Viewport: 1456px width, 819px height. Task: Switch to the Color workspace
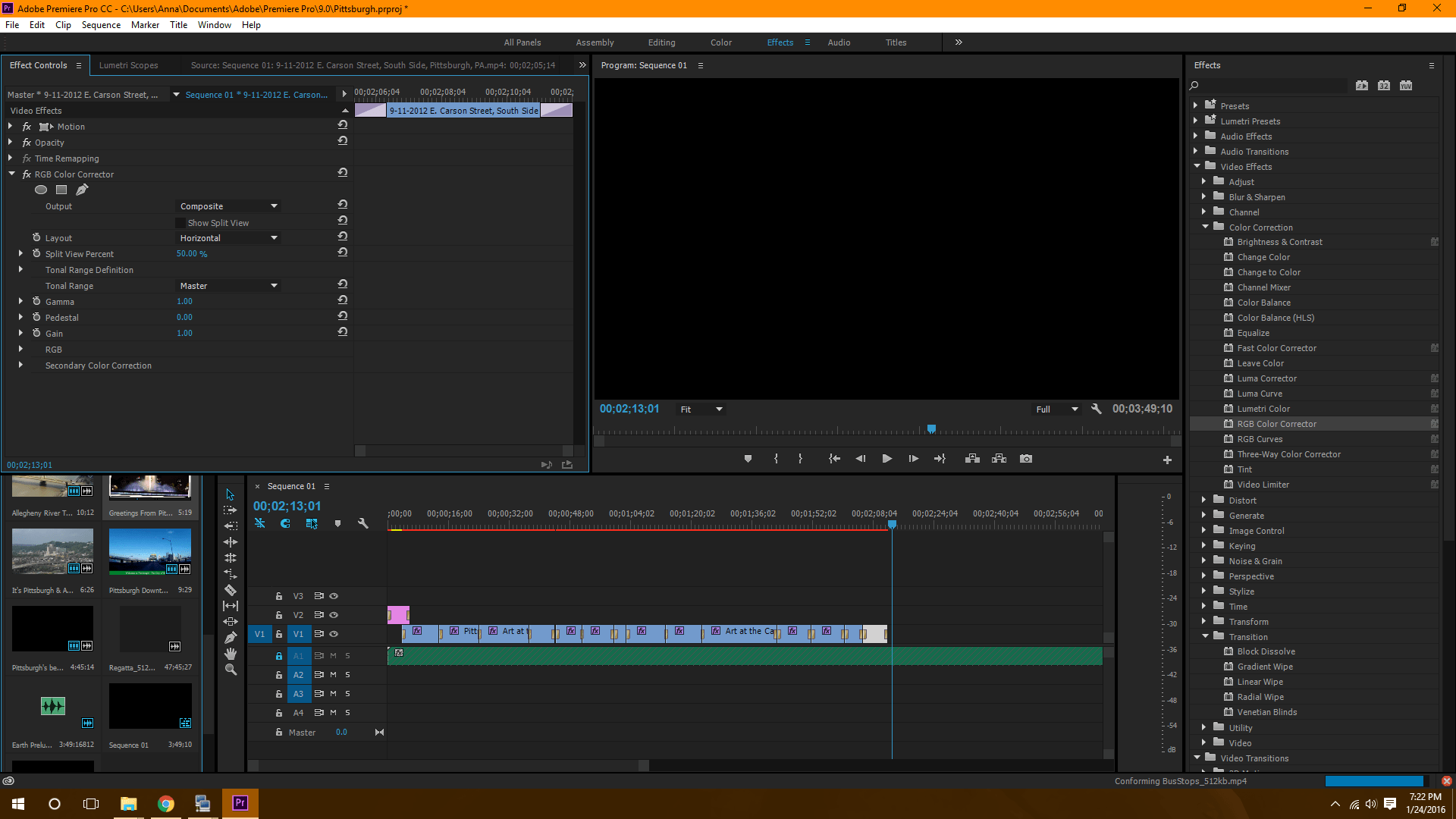click(720, 42)
